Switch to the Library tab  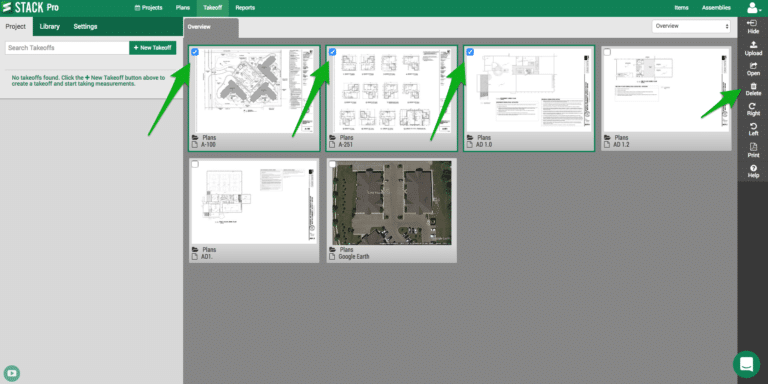click(x=49, y=26)
